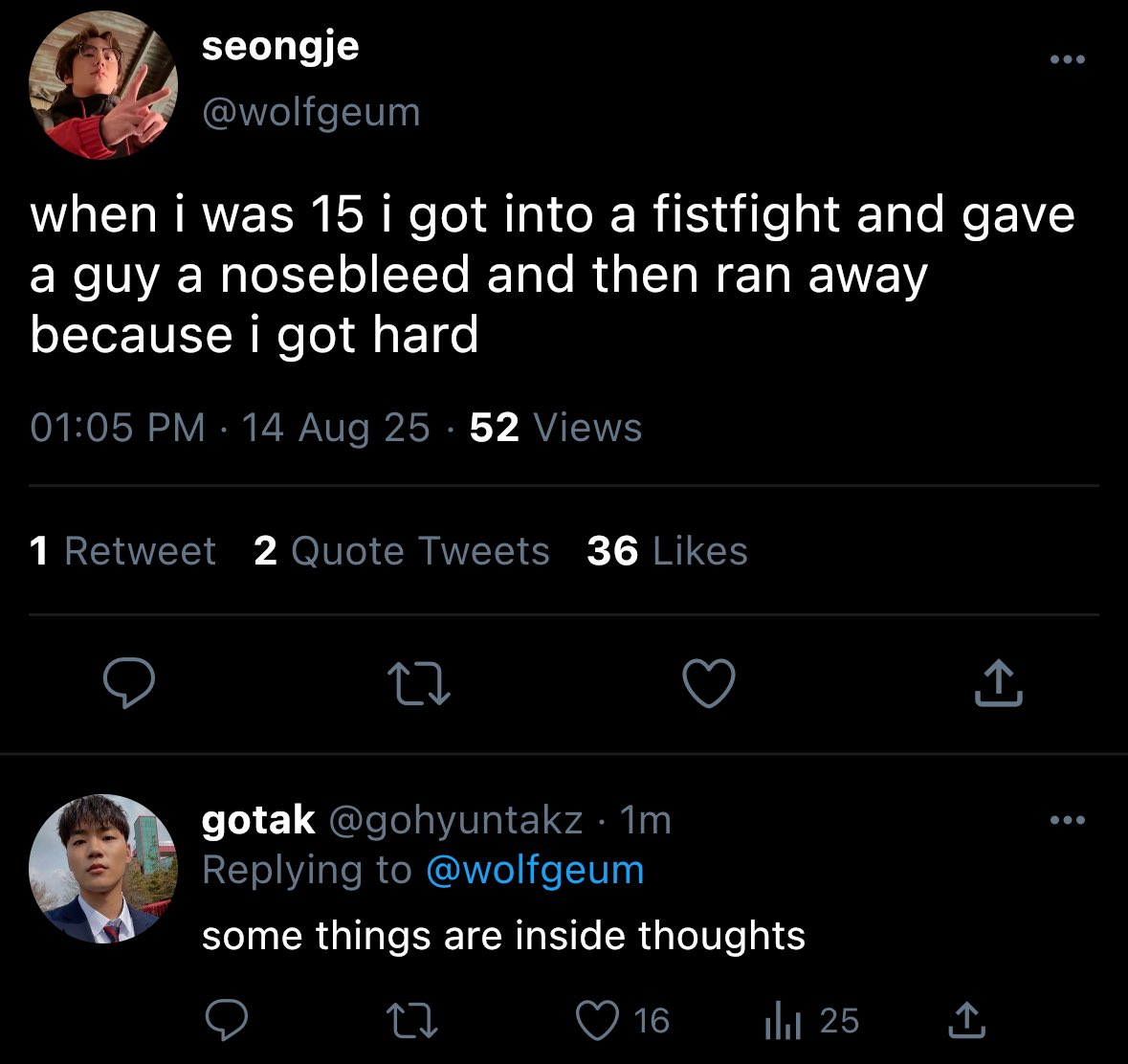The height and width of the screenshot is (1064, 1128).
Task: Open gotak's profile avatar
Action: click(103, 869)
